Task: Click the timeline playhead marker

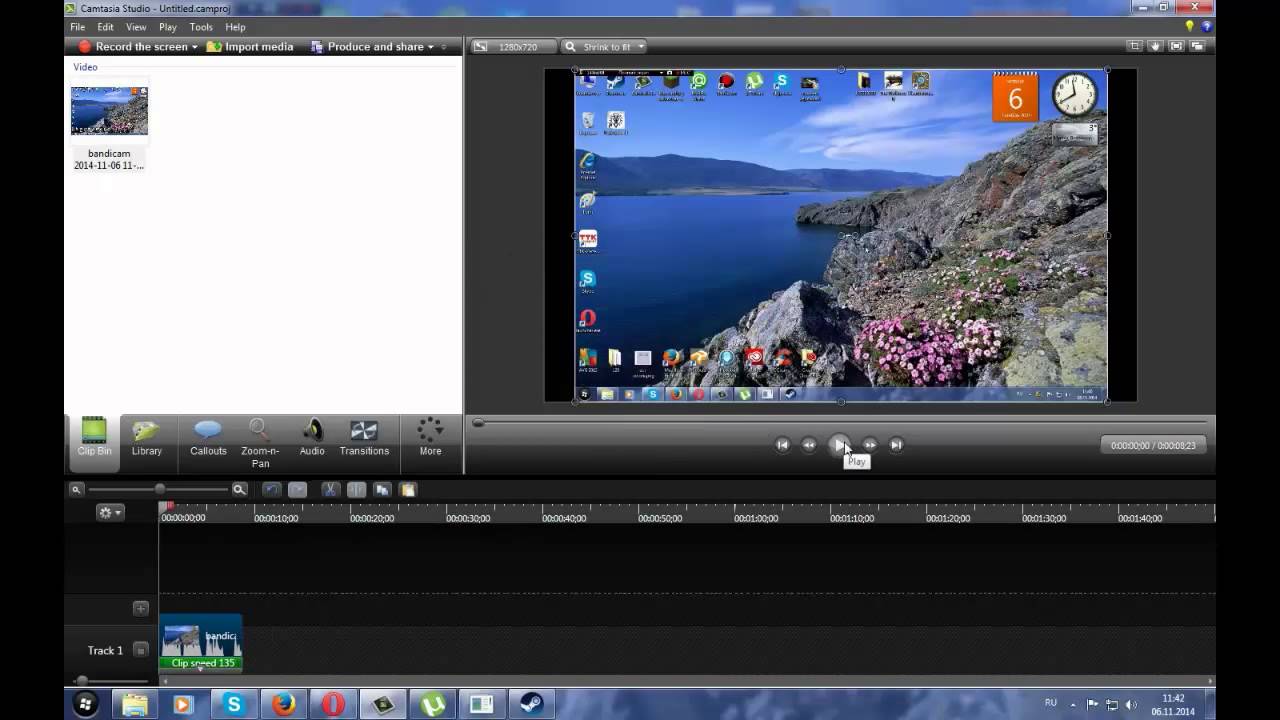Action: (x=168, y=507)
